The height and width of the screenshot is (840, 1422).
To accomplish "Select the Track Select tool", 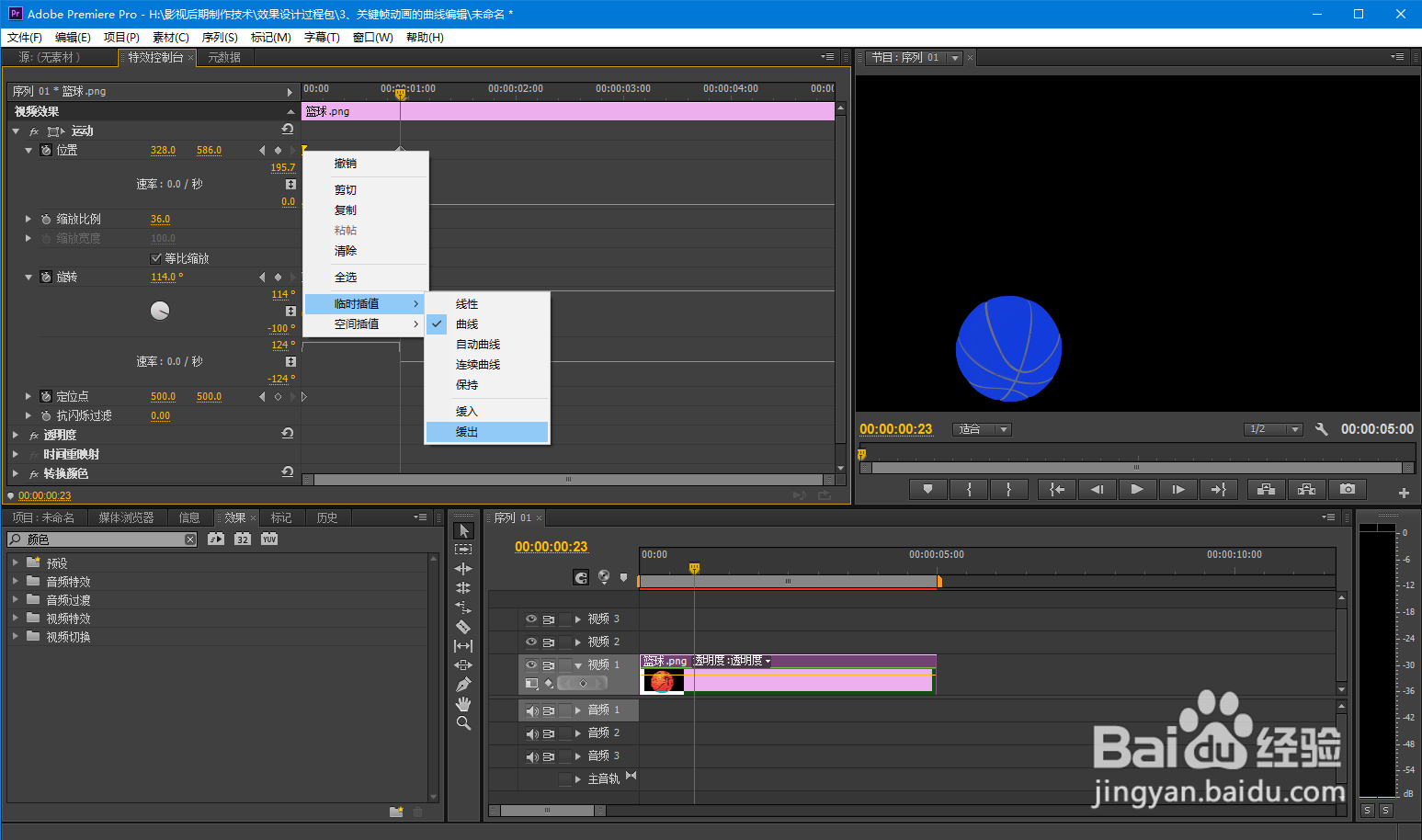I will (463, 550).
